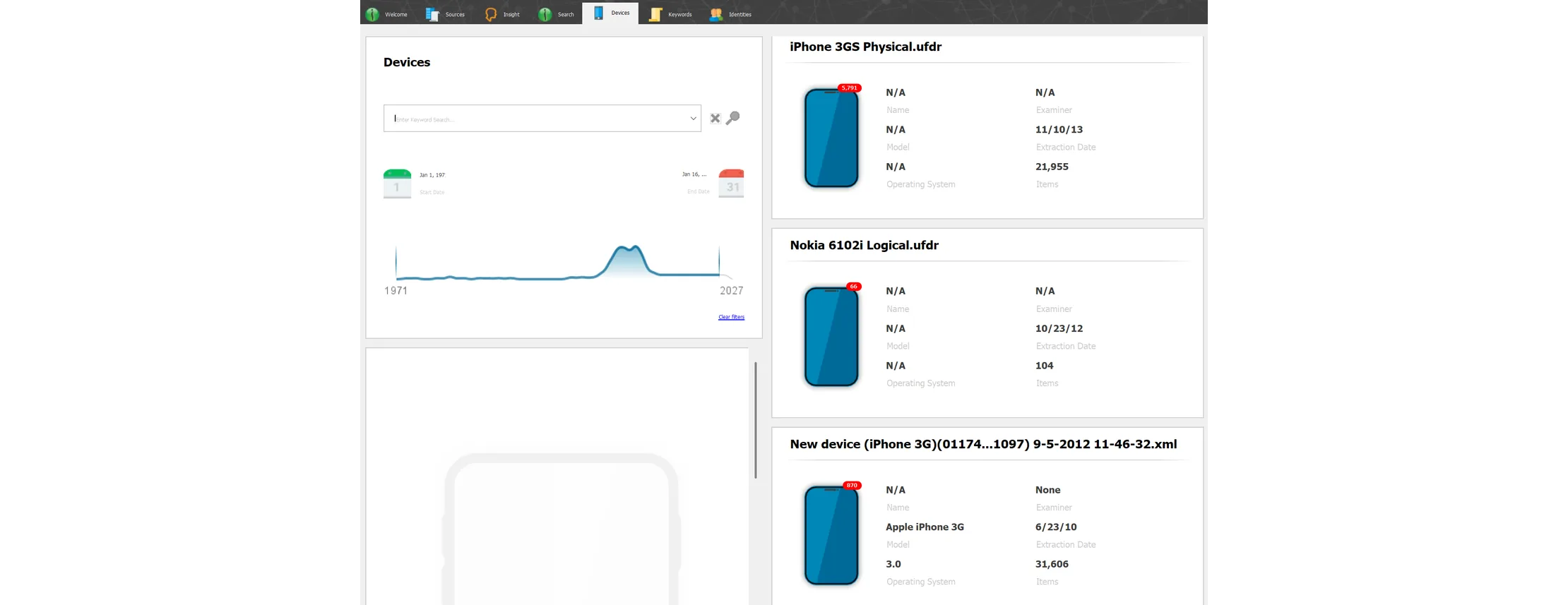This screenshot has height=605, width=1568.
Task: Click the Sources tab document icon
Action: 432,14
